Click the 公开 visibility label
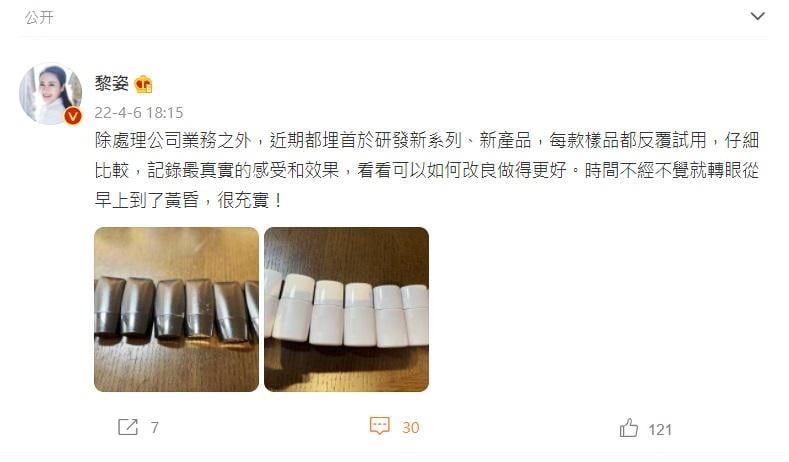 [x=39, y=18]
